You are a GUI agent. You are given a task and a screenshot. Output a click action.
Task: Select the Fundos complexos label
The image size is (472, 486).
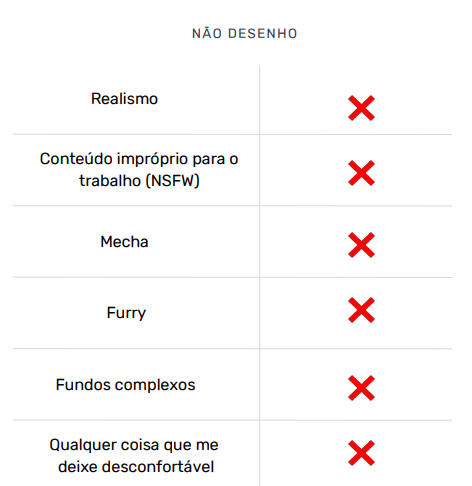pos(125,385)
